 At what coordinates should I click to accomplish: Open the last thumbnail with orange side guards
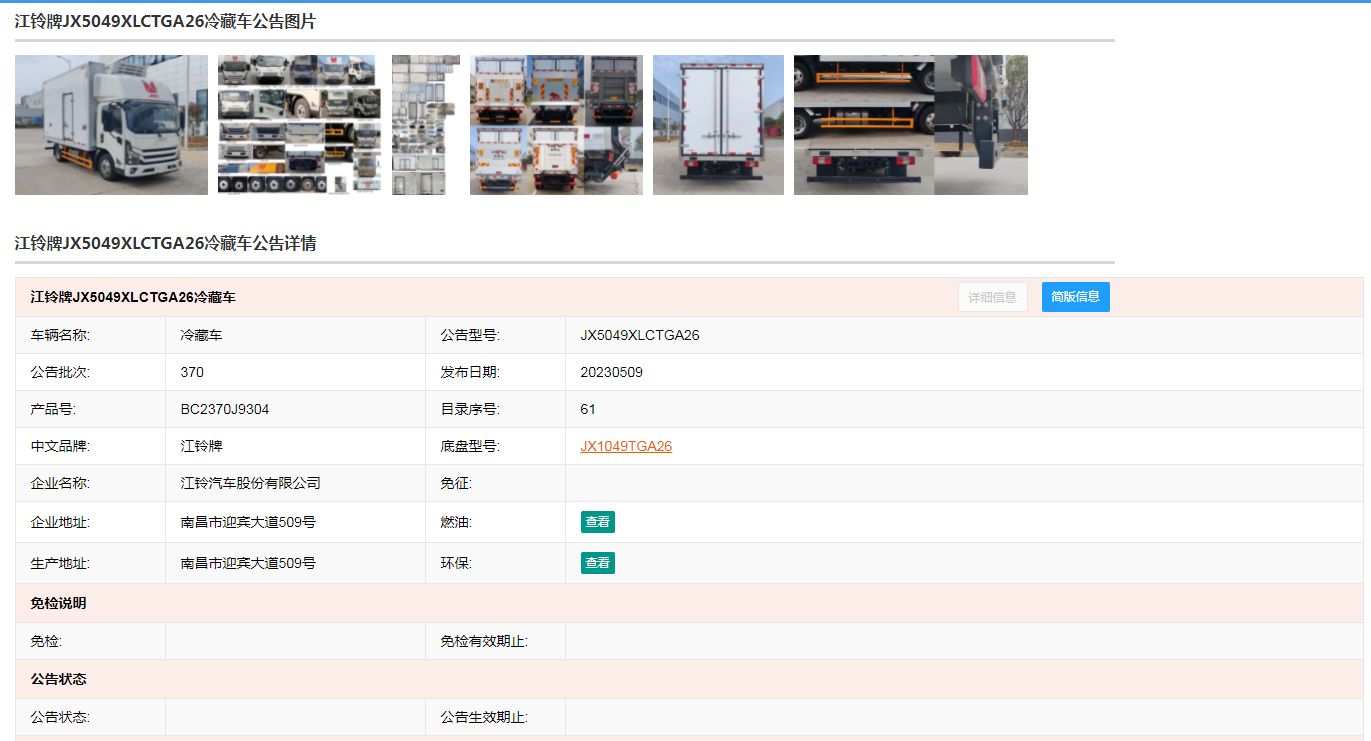point(910,125)
